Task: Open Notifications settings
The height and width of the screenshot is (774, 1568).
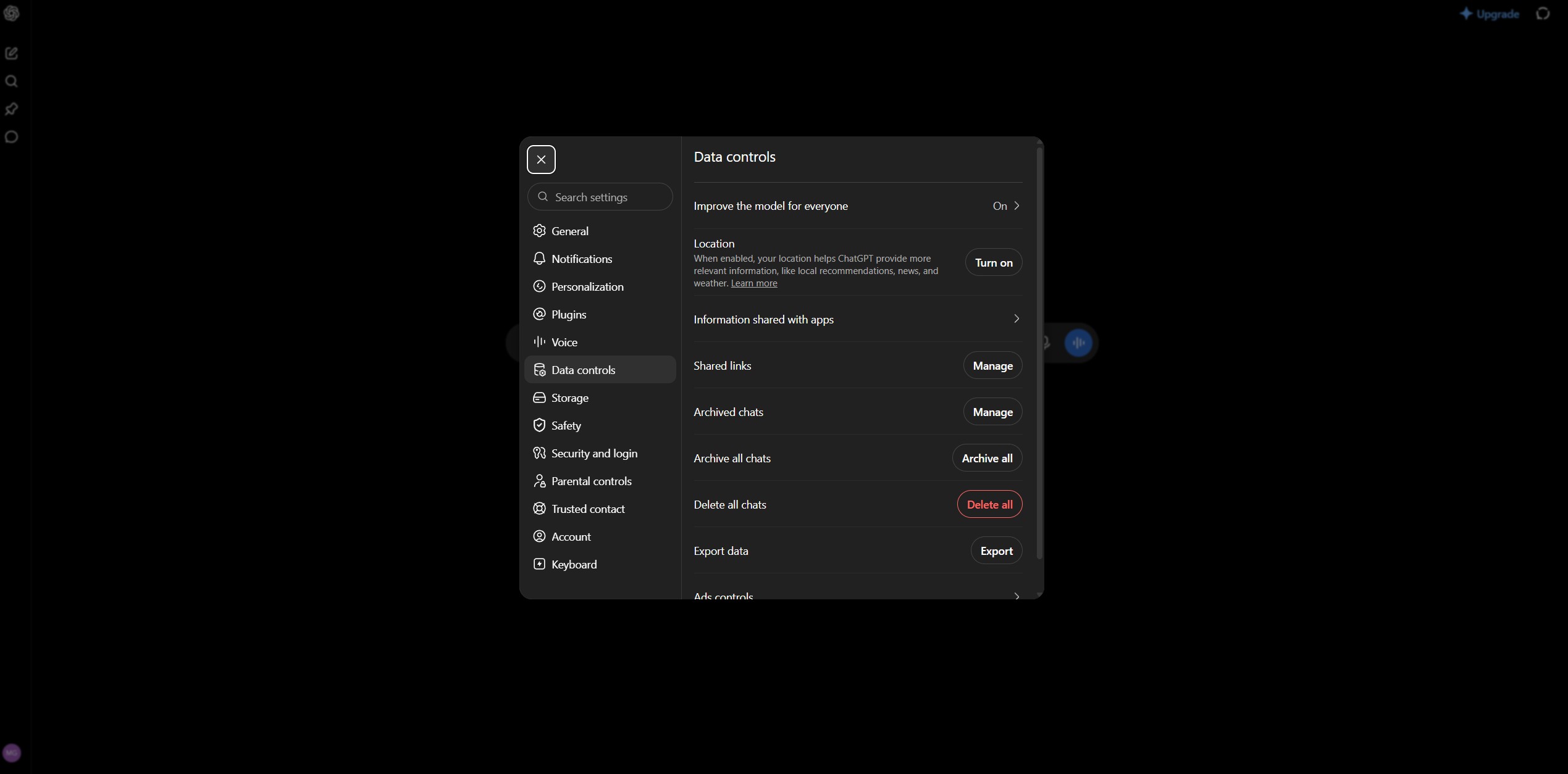Action: point(600,259)
